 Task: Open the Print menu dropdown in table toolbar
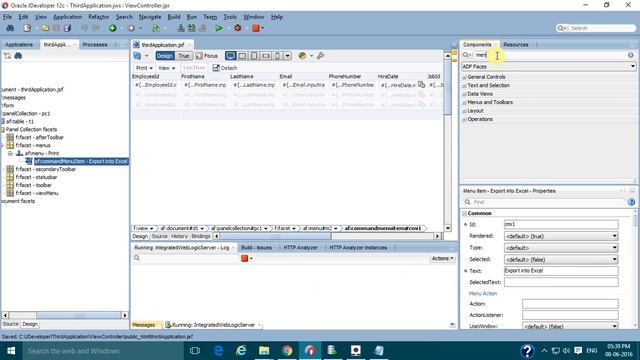coord(144,68)
